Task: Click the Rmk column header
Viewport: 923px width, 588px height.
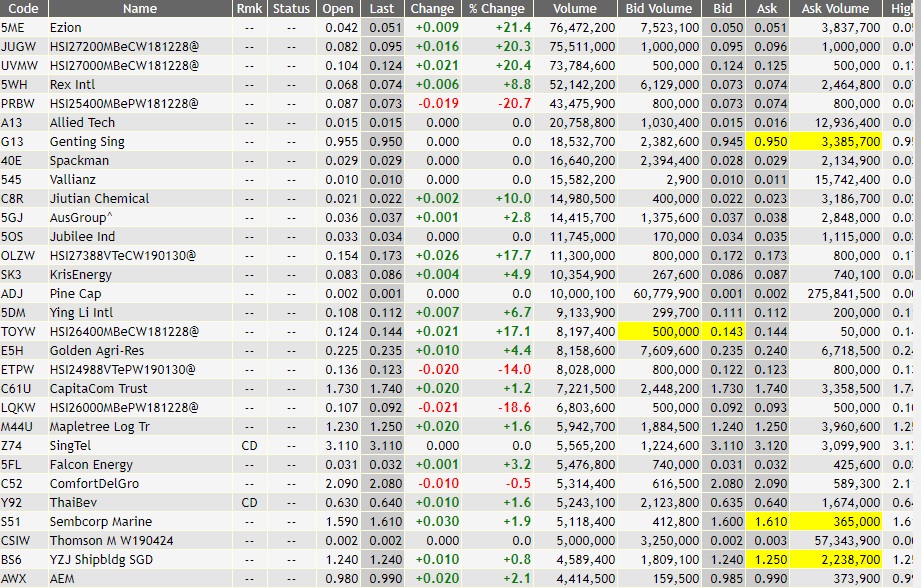Action: (249, 8)
